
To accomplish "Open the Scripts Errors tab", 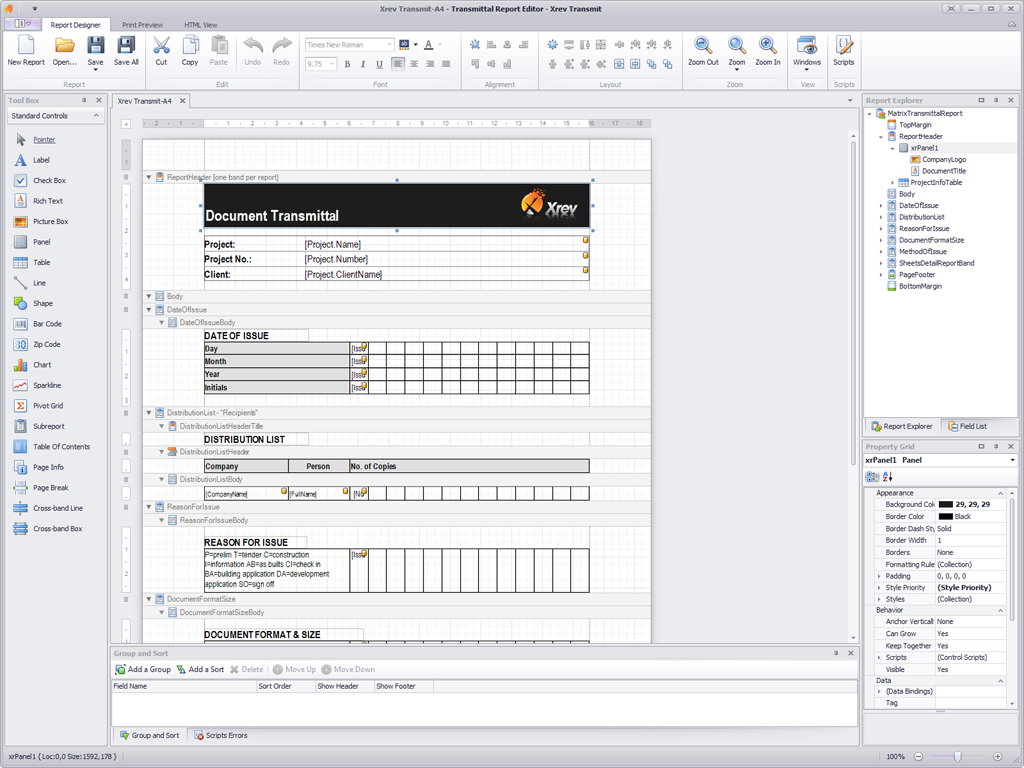I will [221, 735].
